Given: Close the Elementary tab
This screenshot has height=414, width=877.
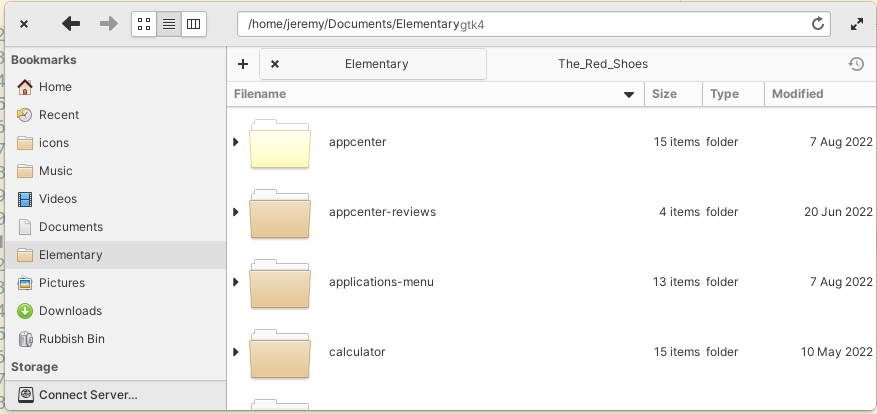Looking at the screenshot, I should coord(275,64).
